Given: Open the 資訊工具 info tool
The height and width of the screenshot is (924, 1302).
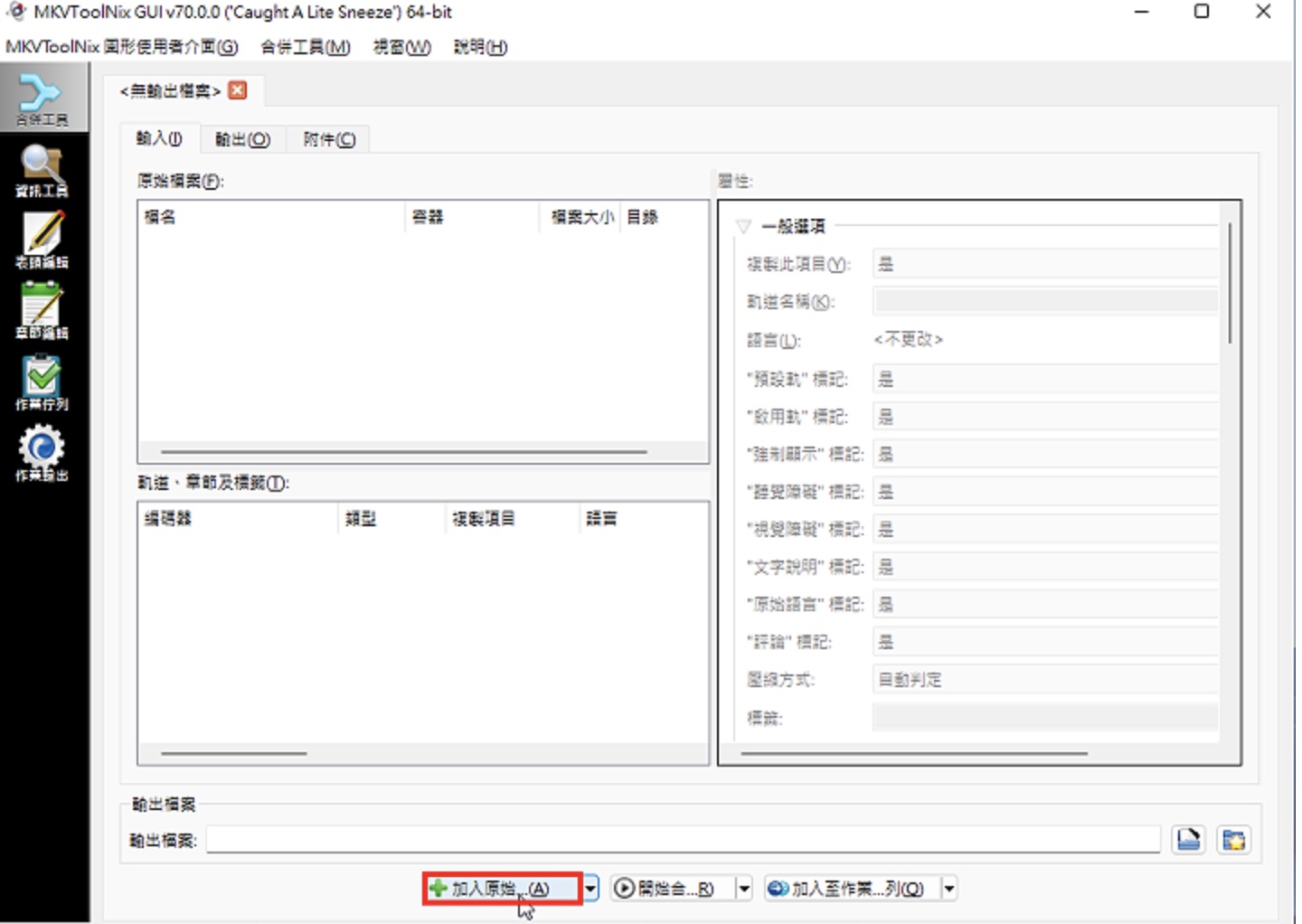Looking at the screenshot, I should (42, 171).
